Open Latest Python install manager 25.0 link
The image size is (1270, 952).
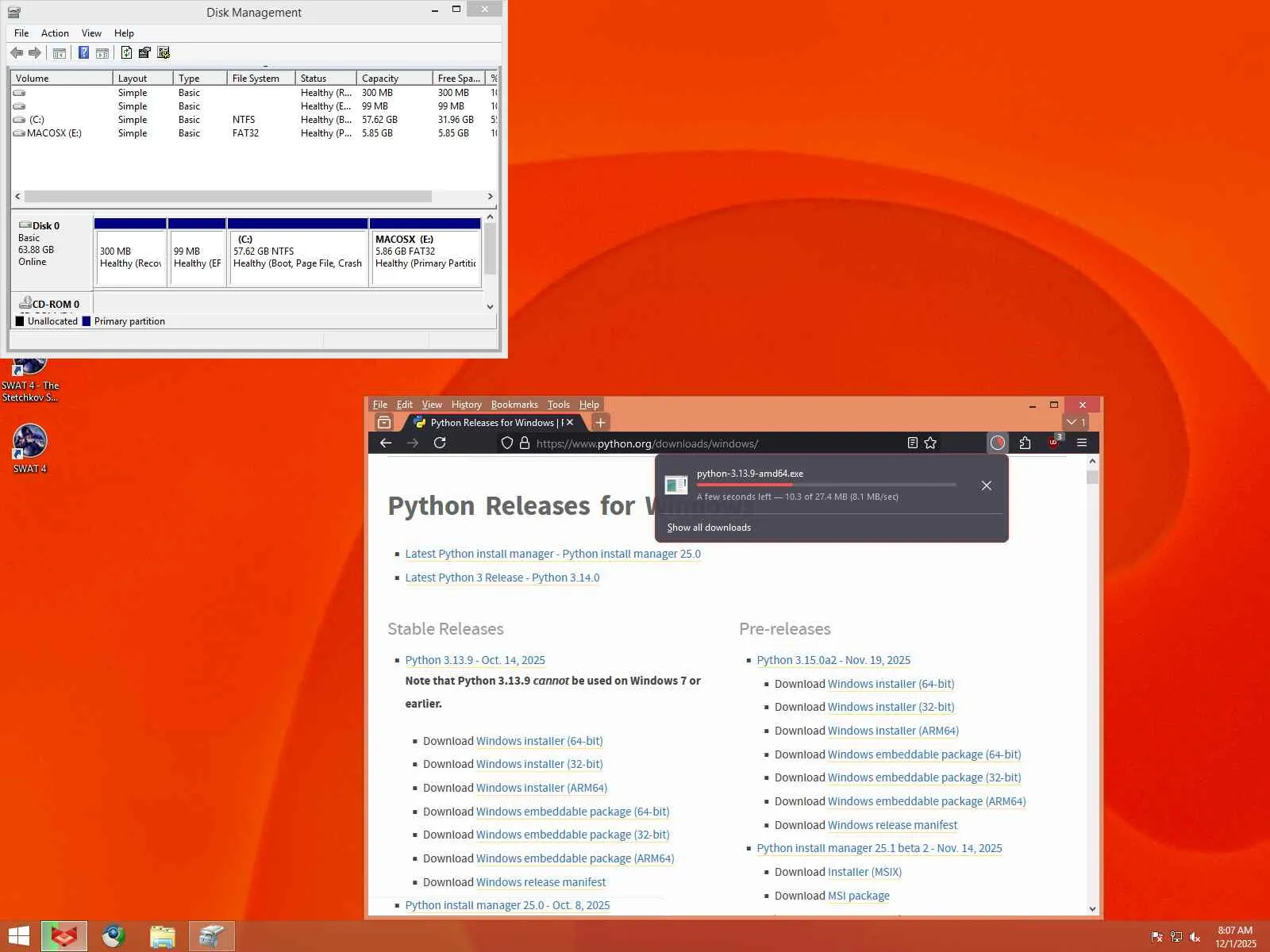553,554
